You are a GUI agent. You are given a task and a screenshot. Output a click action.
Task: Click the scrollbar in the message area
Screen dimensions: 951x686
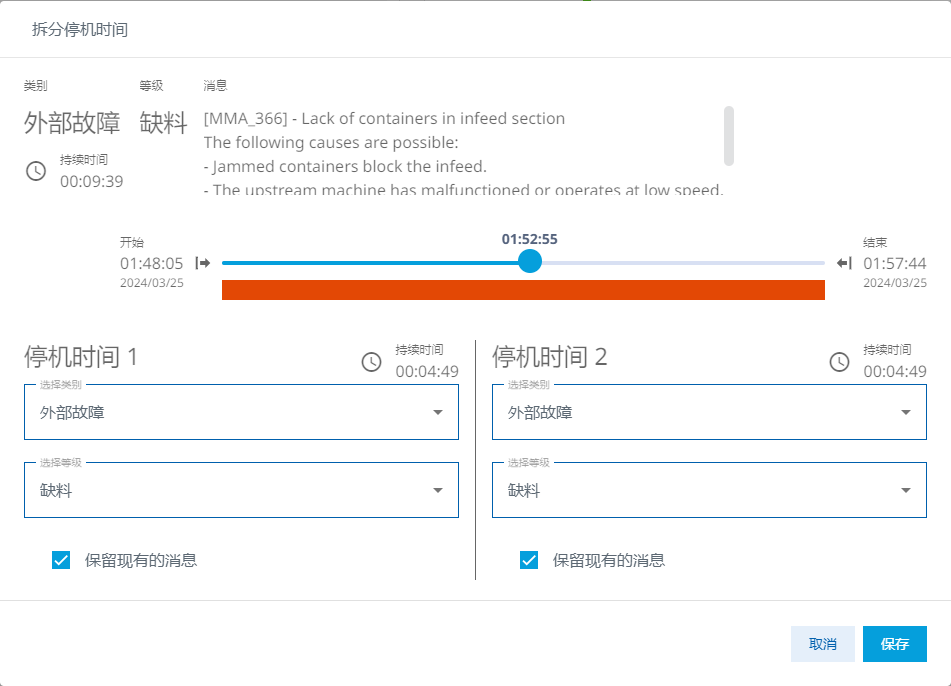pyautogui.click(x=730, y=135)
